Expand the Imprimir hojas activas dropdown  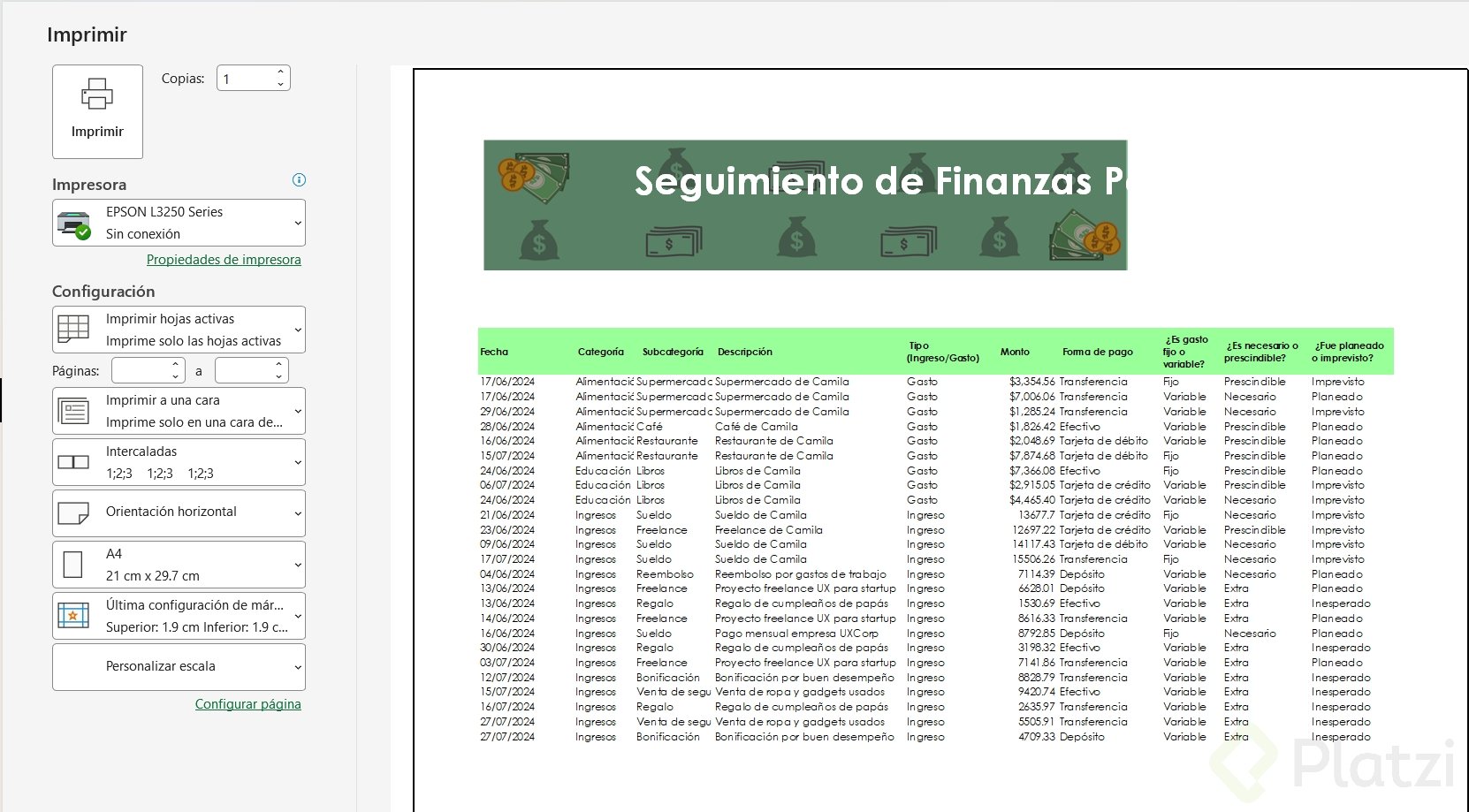pos(179,330)
